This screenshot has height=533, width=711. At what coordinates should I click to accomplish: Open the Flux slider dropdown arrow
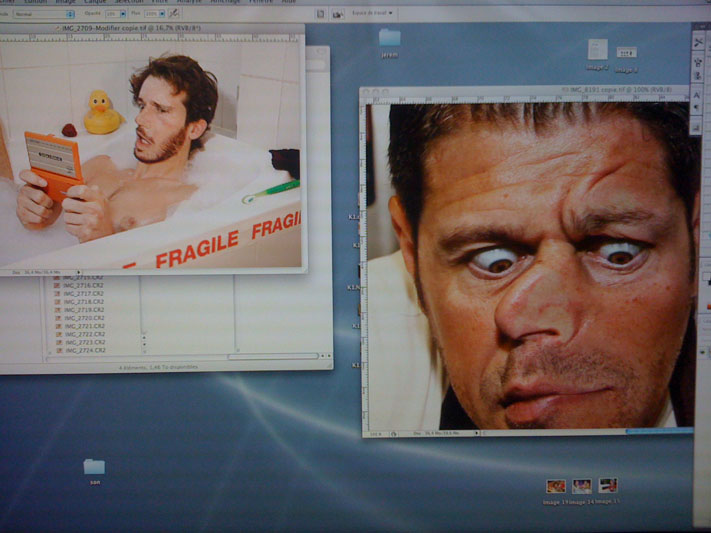[x=162, y=14]
